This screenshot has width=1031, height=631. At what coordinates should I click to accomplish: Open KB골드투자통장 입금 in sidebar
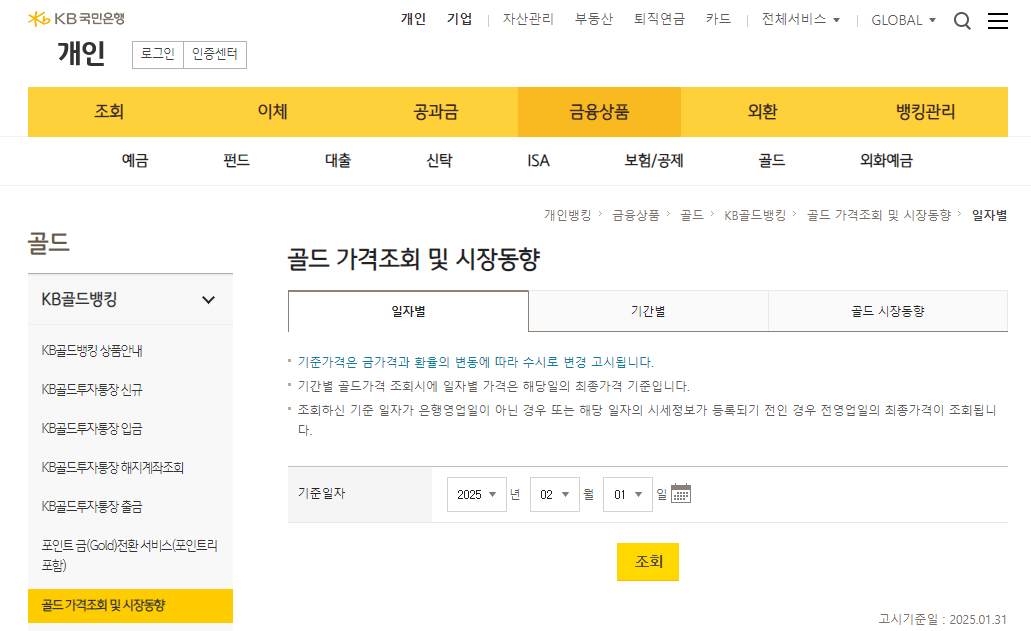pos(92,429)
